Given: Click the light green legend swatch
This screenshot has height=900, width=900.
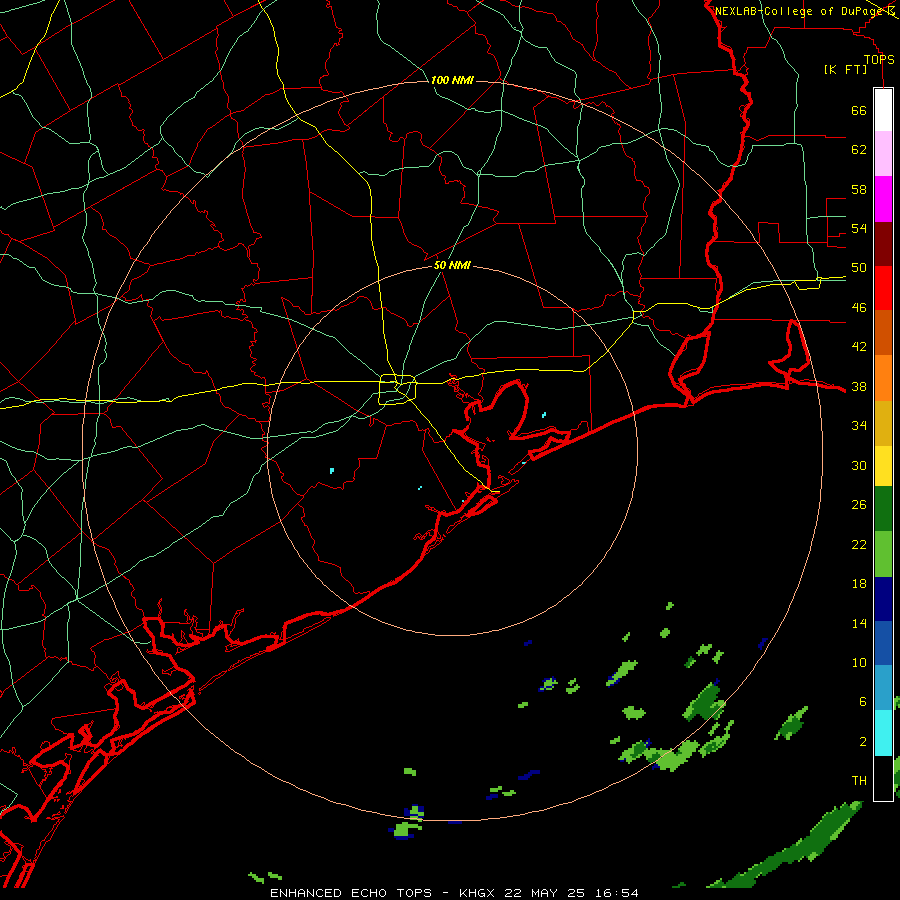Looking at the screenshot, I should coord(883,554).
